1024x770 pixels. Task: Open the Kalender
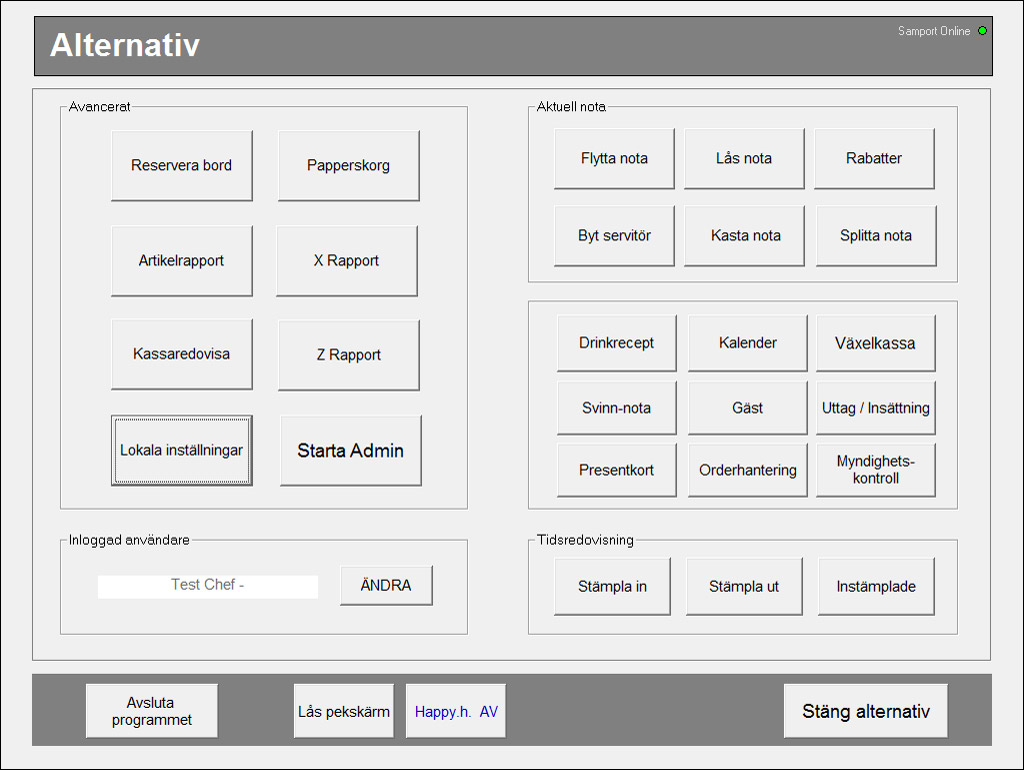pyautogui.click(x=747, y=343)
